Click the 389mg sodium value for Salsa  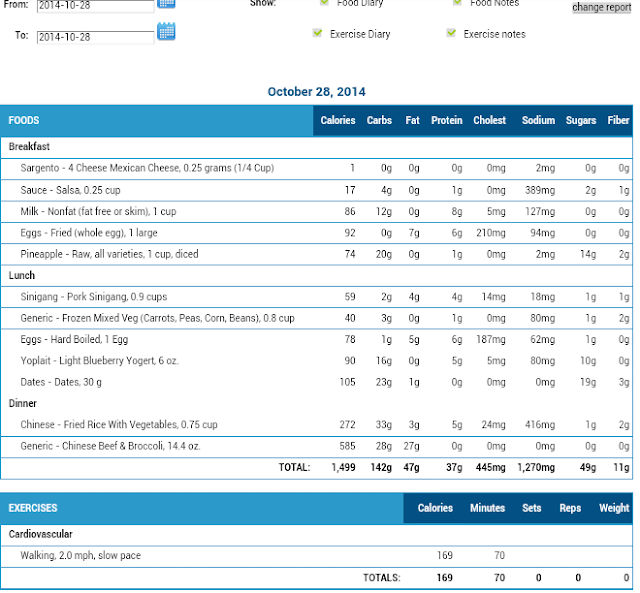pyautogui.click(x=540, y=190)
